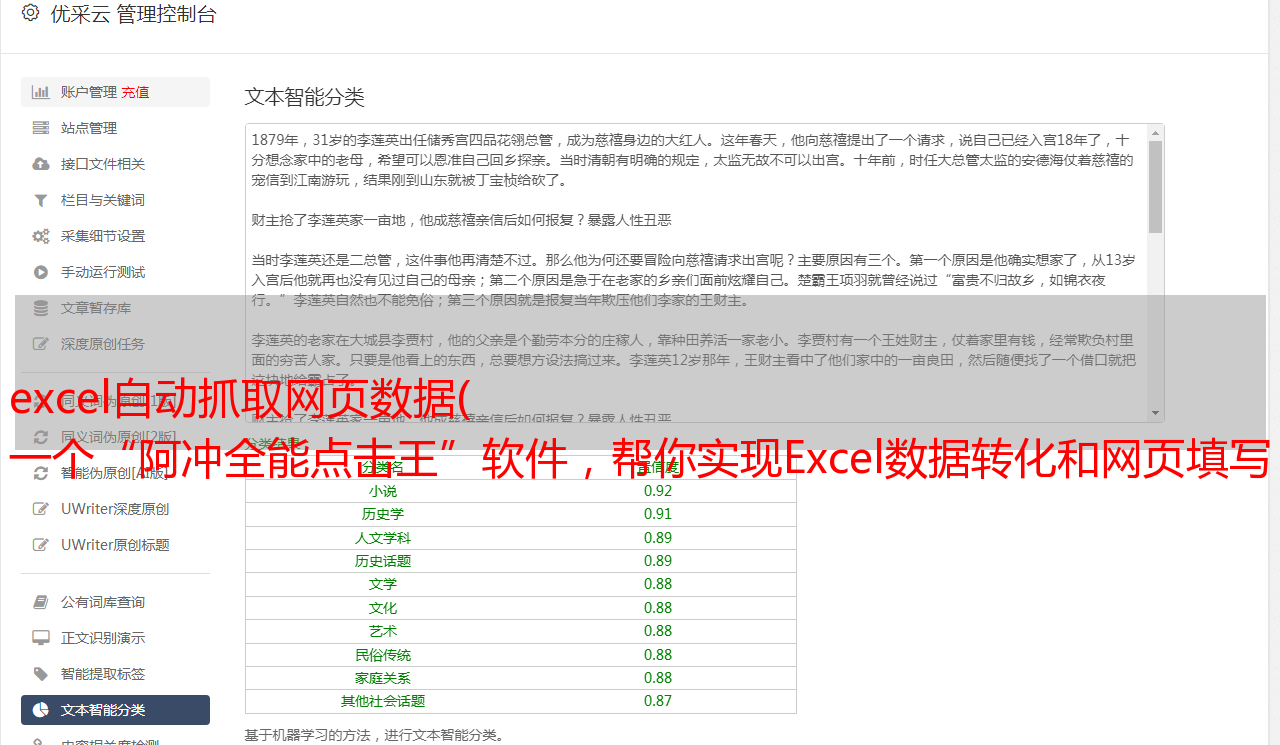
Task: Click the edit icon for 深度原创任务
Action: 41,344
